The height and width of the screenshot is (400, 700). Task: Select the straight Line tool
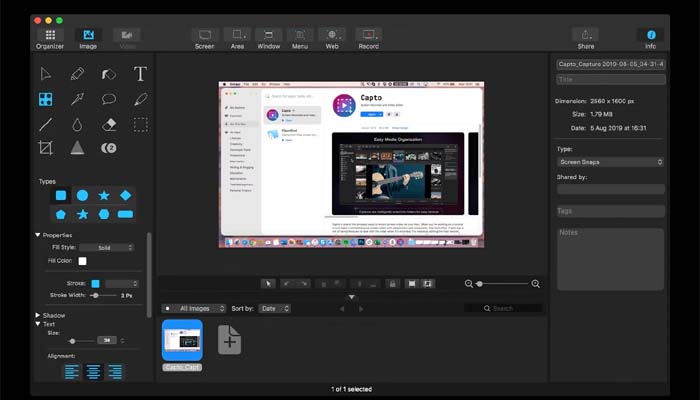point(46,125)
